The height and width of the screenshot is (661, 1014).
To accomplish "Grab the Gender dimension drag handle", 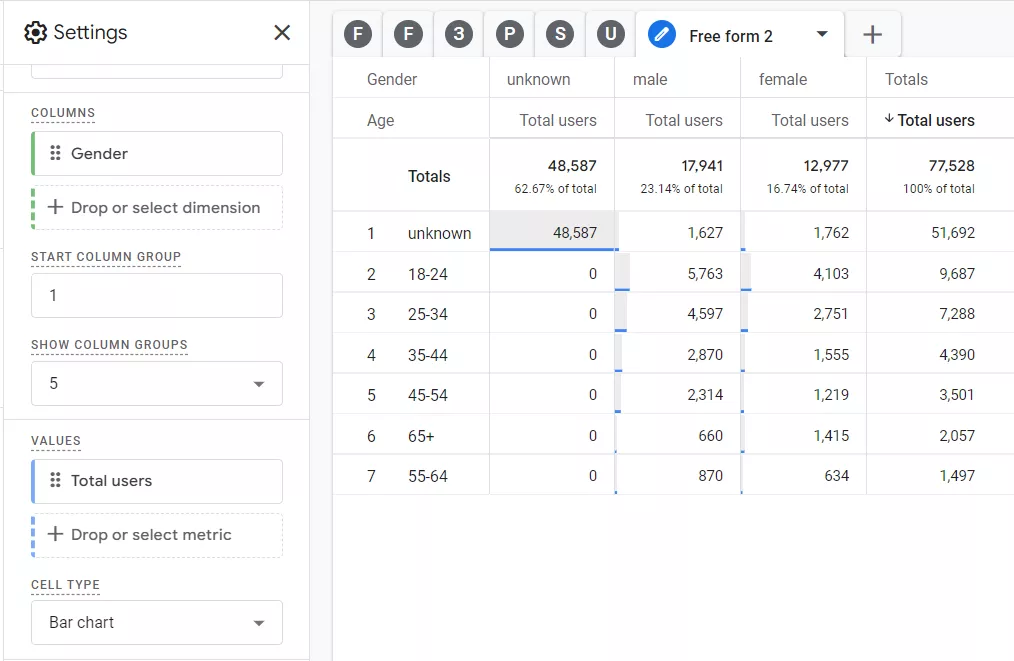I will coord(56,153).
